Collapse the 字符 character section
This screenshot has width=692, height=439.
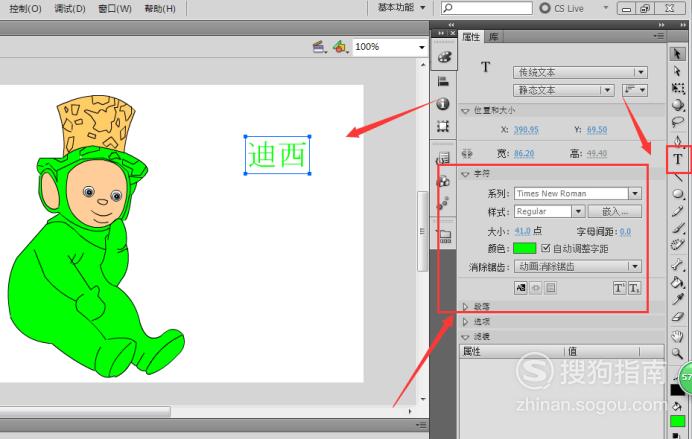465,174
